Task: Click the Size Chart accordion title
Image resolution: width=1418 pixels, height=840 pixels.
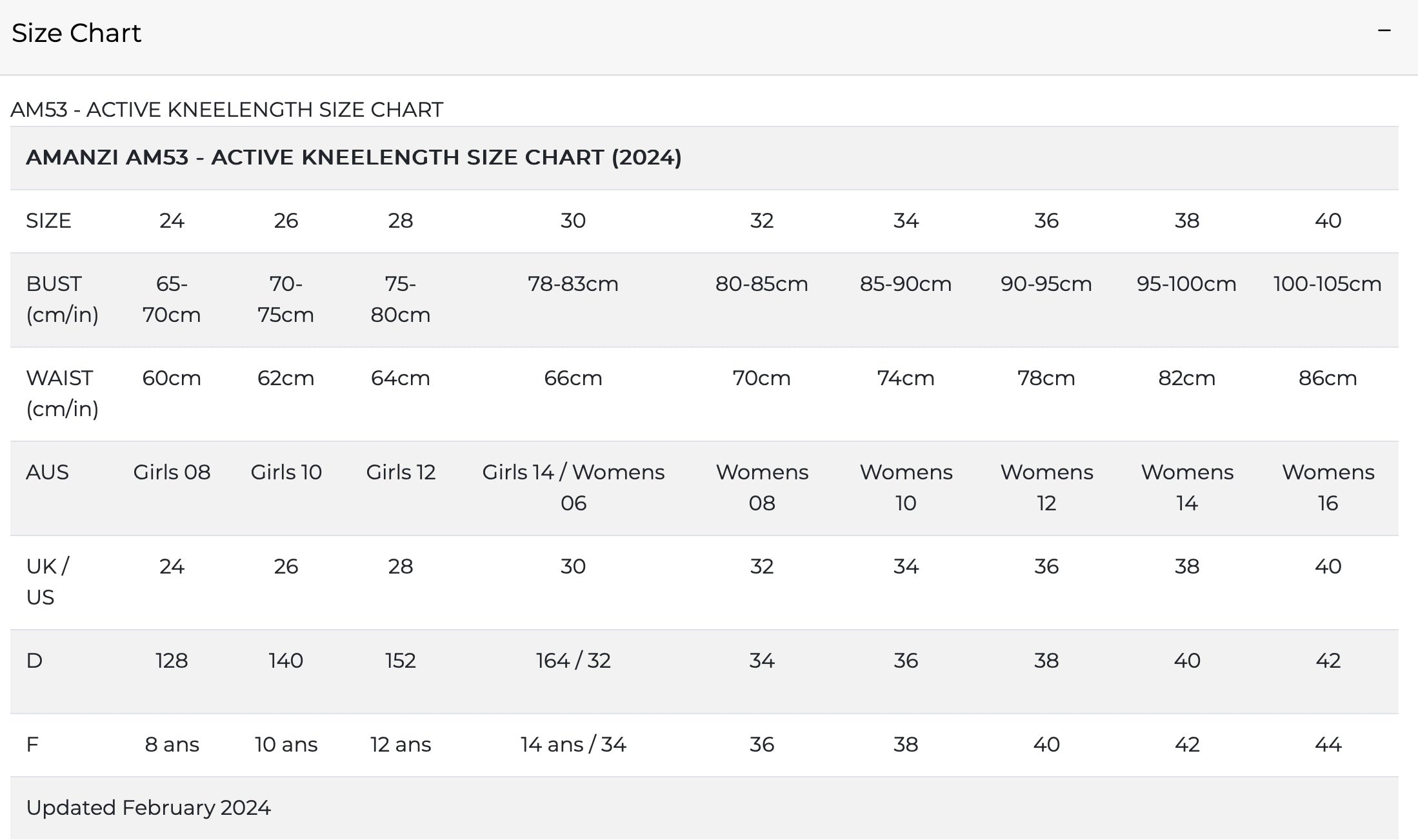Action: tap(76, 33)
